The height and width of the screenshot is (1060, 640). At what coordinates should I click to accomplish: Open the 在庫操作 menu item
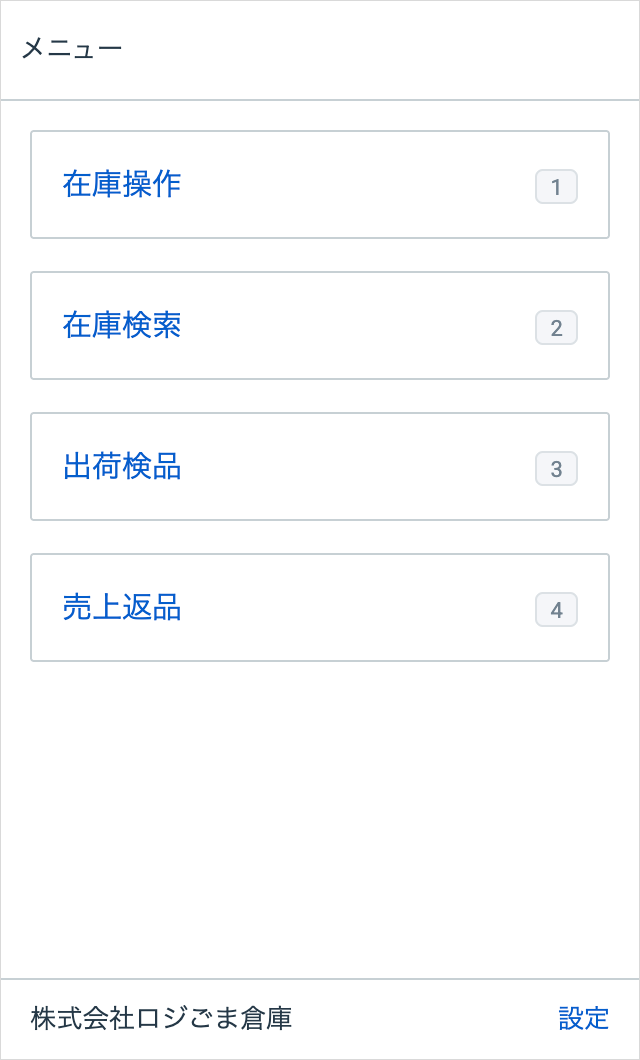pos(320,185)
